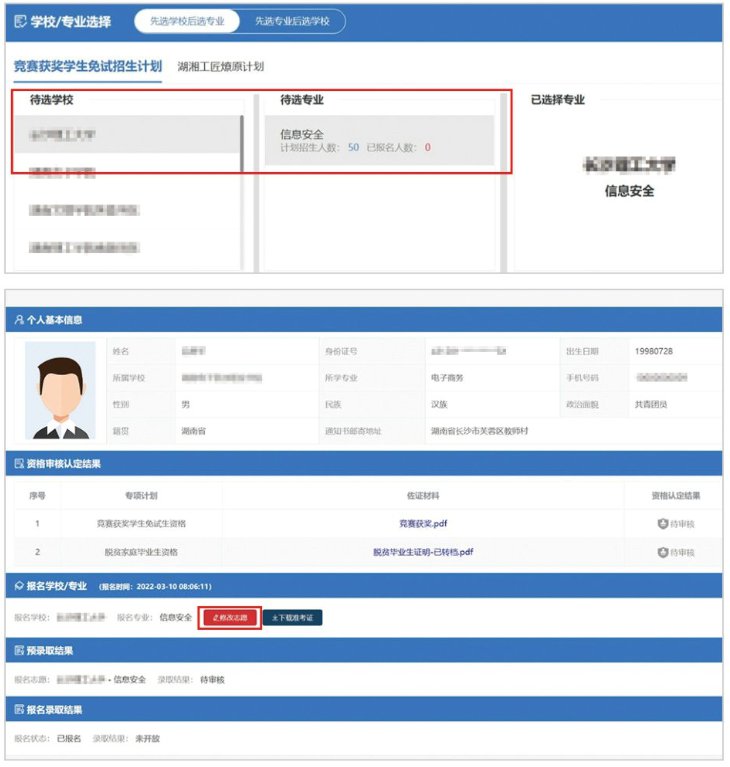The width and height of the screenshot is (730, 767).
Task: Choose the 信息安全 major in 待选专业
Action: tap(379, 140)
